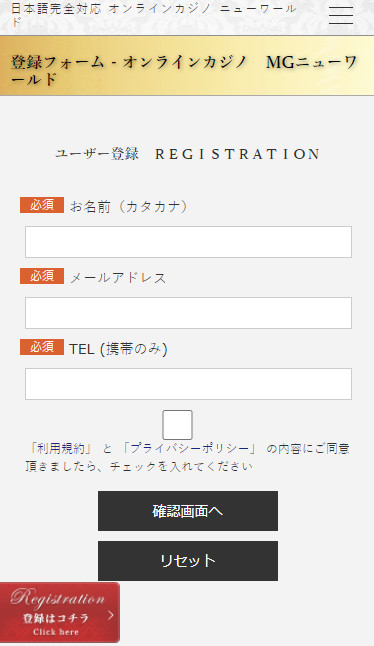This screenshot has width=374, height=646.
Task: Click the gold 登録フォーム title banner
Action: (x=187, y=66)
